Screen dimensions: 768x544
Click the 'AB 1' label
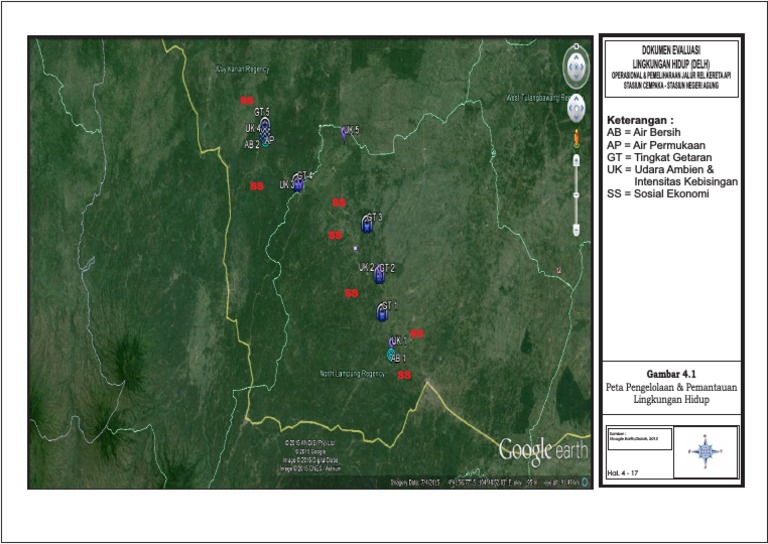click(399, 358)
